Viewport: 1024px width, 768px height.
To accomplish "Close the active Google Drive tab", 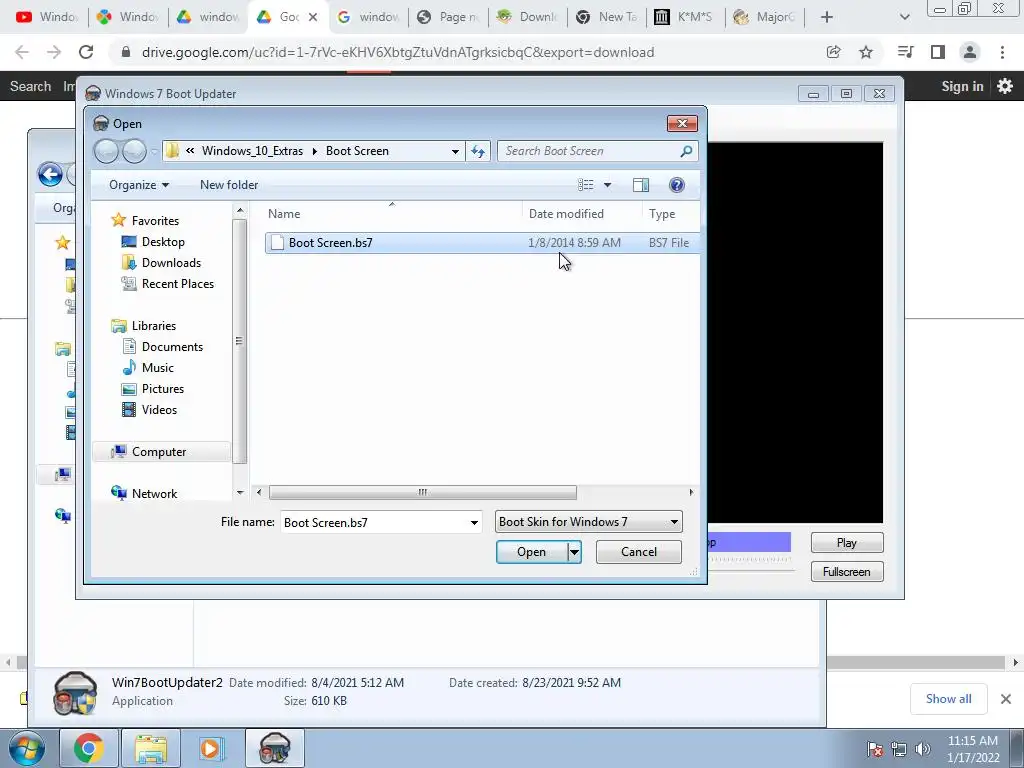I will tap(313, 17).
